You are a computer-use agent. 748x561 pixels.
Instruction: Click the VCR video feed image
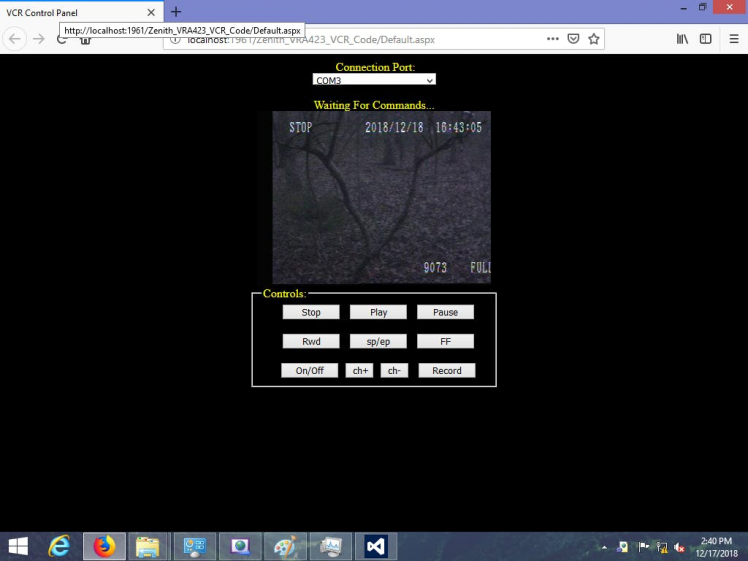[381, 197]
